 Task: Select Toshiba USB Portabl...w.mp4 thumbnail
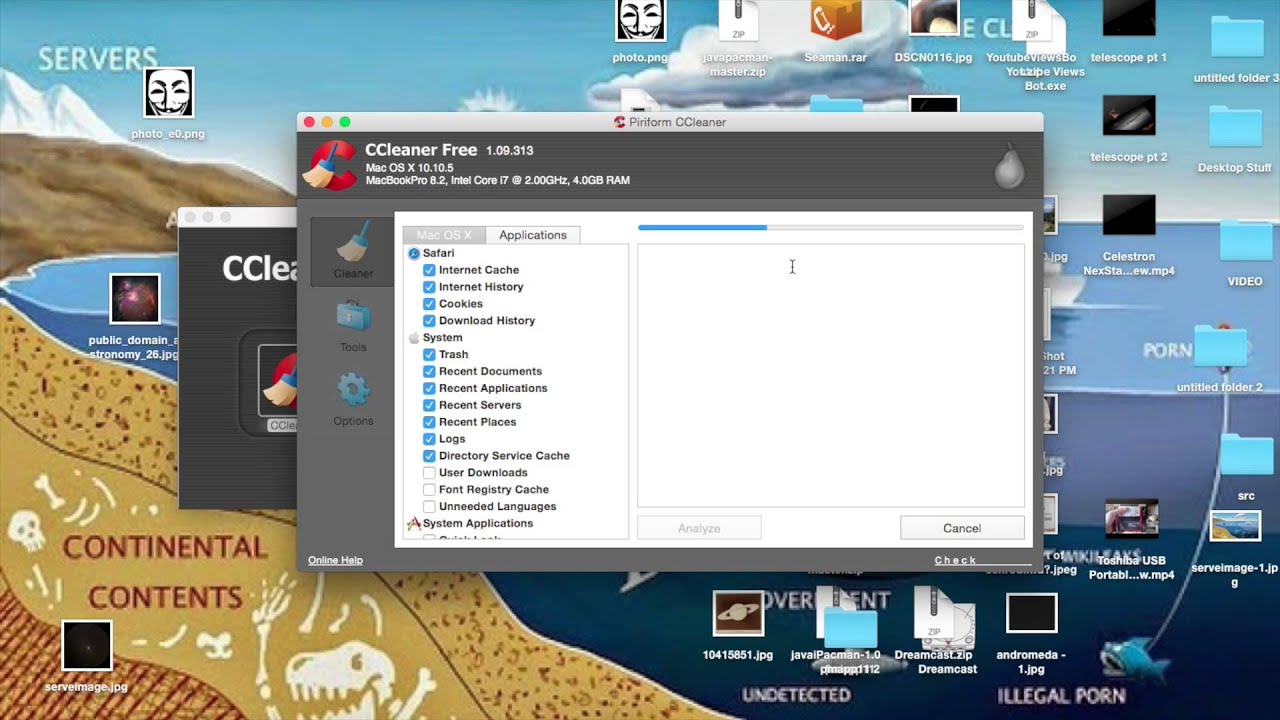[1132, 519]
